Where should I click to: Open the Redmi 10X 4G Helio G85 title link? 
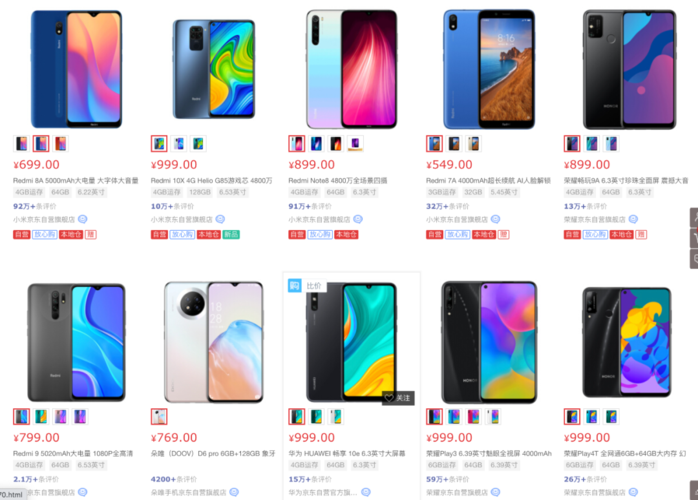(x=211, y=180)
